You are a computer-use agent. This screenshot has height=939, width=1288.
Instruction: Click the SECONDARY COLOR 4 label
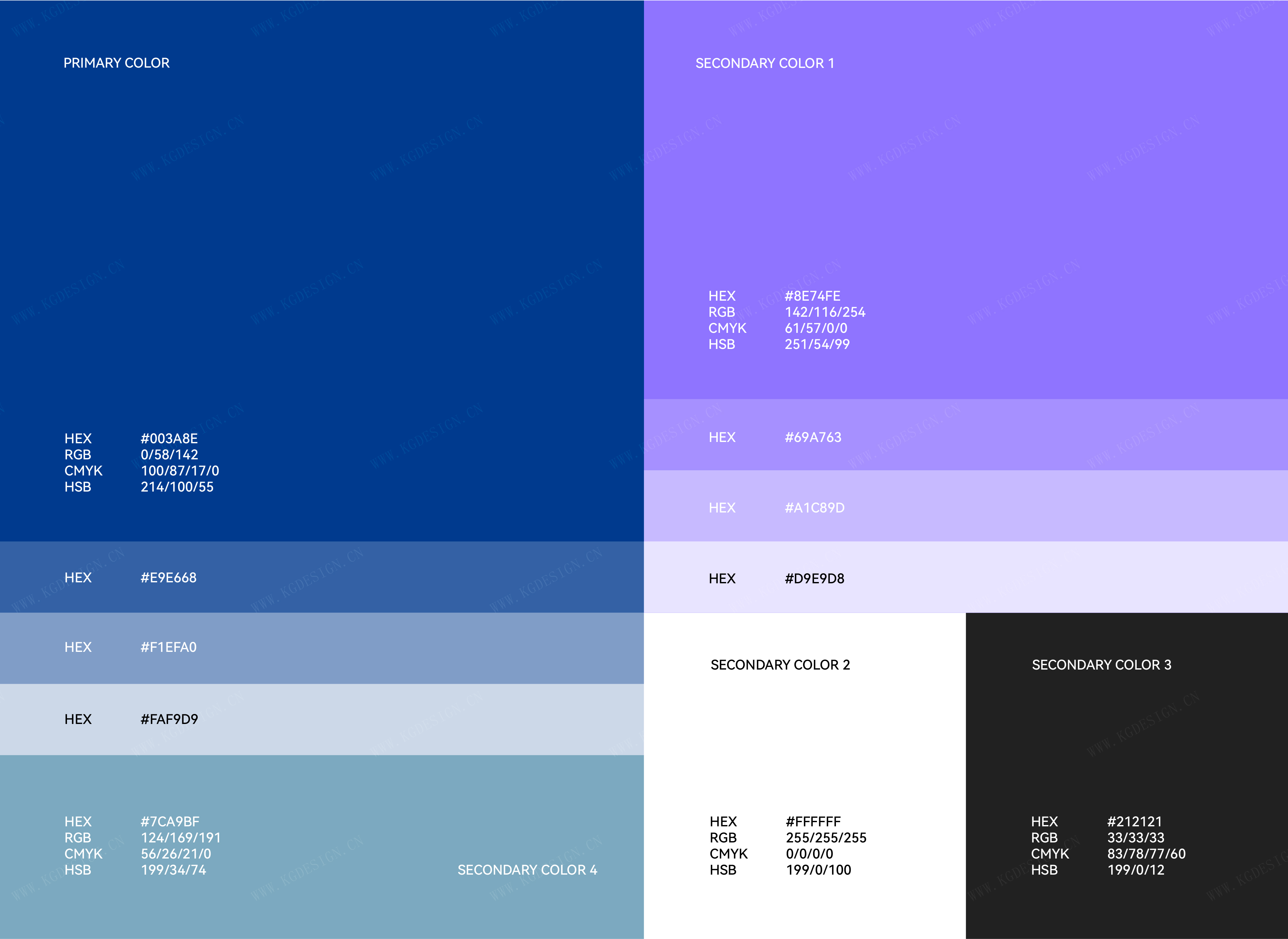pyautogui.click(x=527, y=870)
